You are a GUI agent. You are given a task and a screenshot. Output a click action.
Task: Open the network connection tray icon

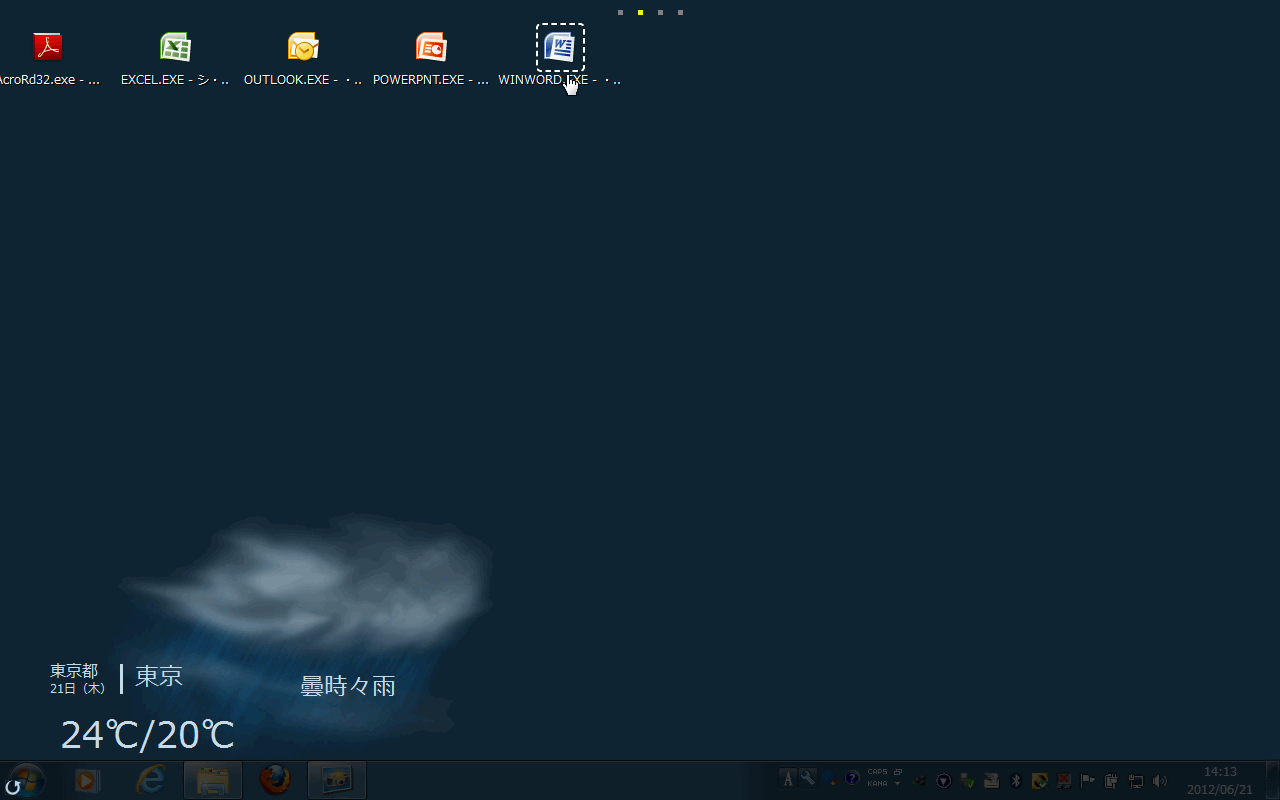tap(1136, 780)
